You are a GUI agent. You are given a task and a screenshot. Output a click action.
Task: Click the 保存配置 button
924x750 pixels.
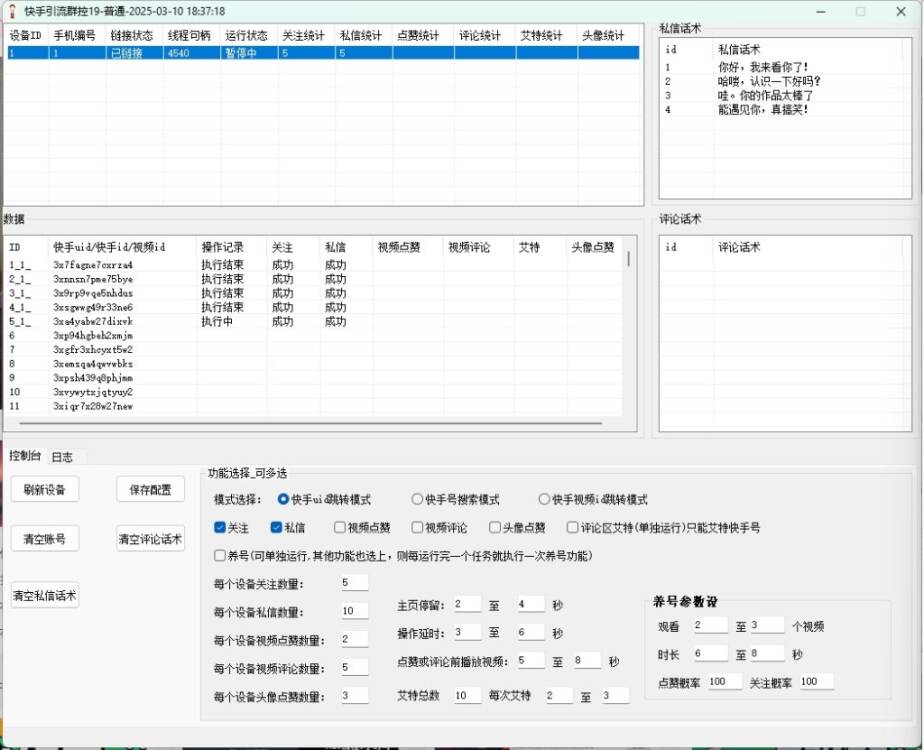click(151, 489)
